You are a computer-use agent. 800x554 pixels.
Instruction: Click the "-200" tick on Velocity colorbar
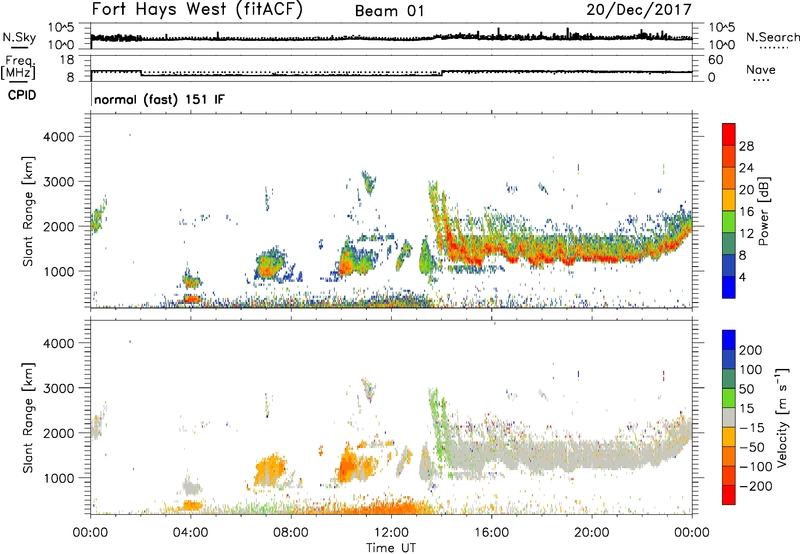[x=755, y=486]
